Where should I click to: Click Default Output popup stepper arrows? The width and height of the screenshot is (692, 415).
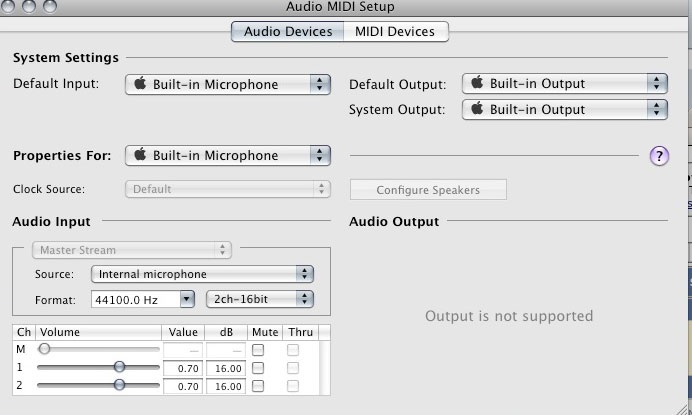657,83
